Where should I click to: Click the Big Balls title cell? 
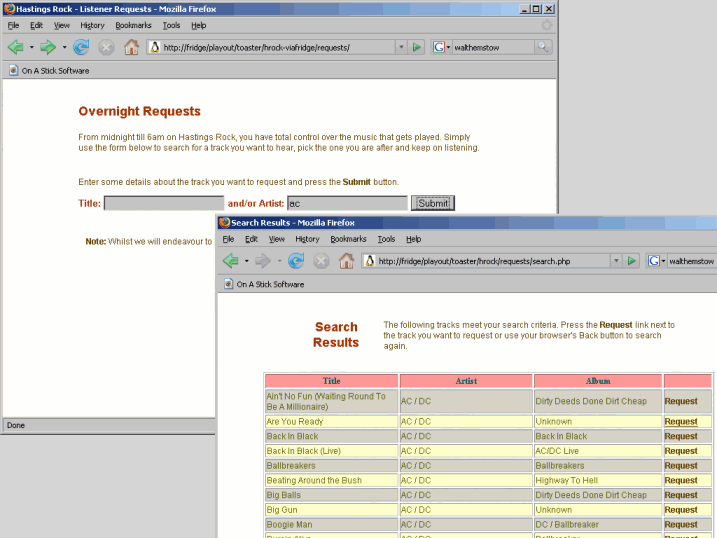pos(332,495)
